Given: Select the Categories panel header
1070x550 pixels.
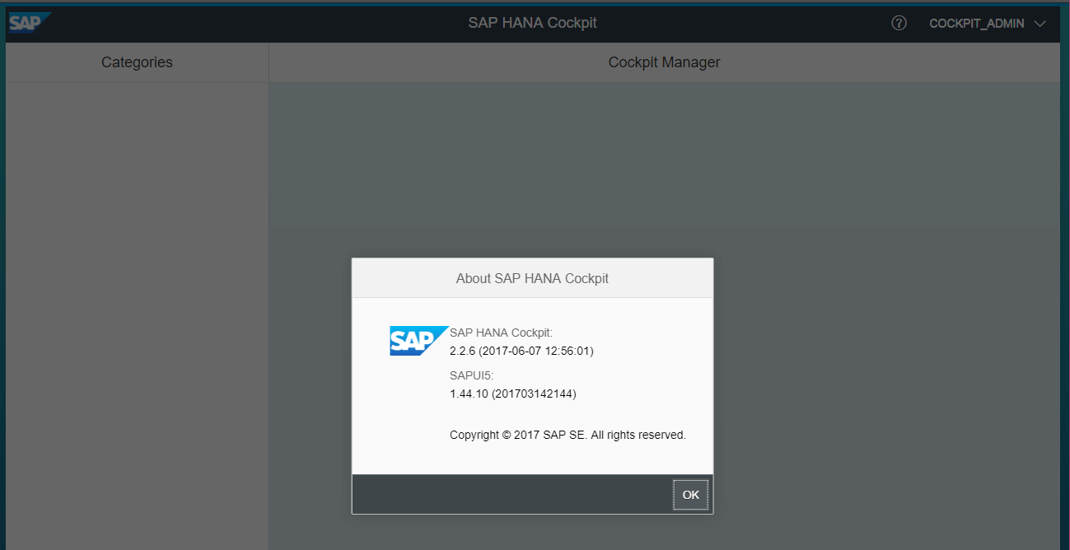Looking at the screenshot, I should pos(137,62).
